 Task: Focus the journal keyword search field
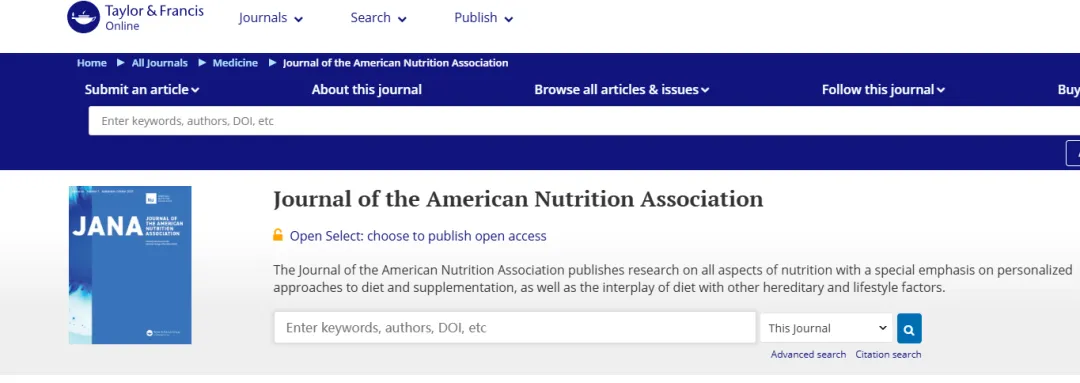pyautogui.click(x=515, y=328)
